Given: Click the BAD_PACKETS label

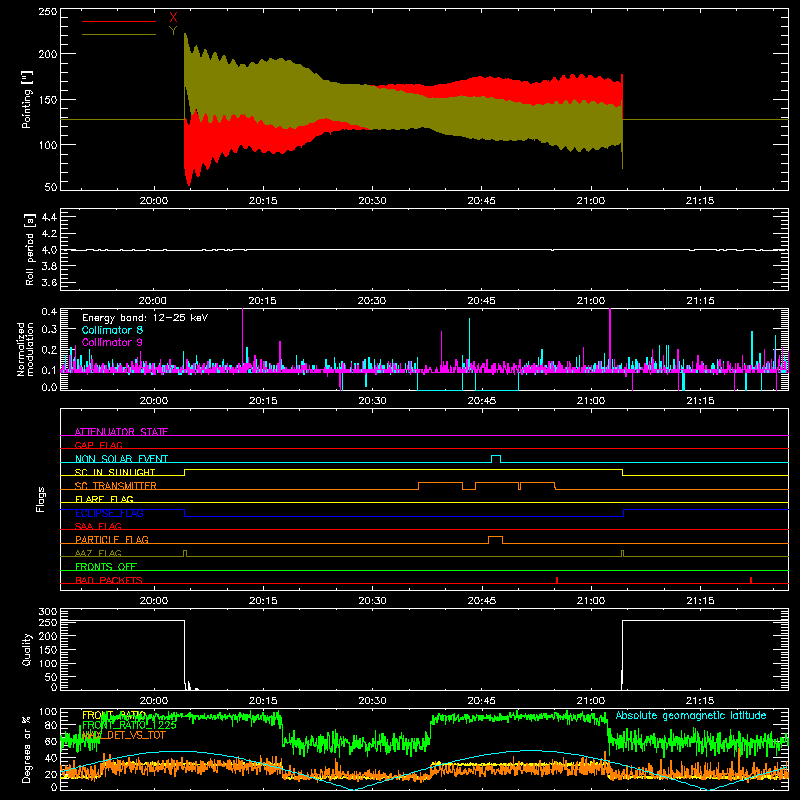Looking at the screenshot, I should click(x=109, y=580).
